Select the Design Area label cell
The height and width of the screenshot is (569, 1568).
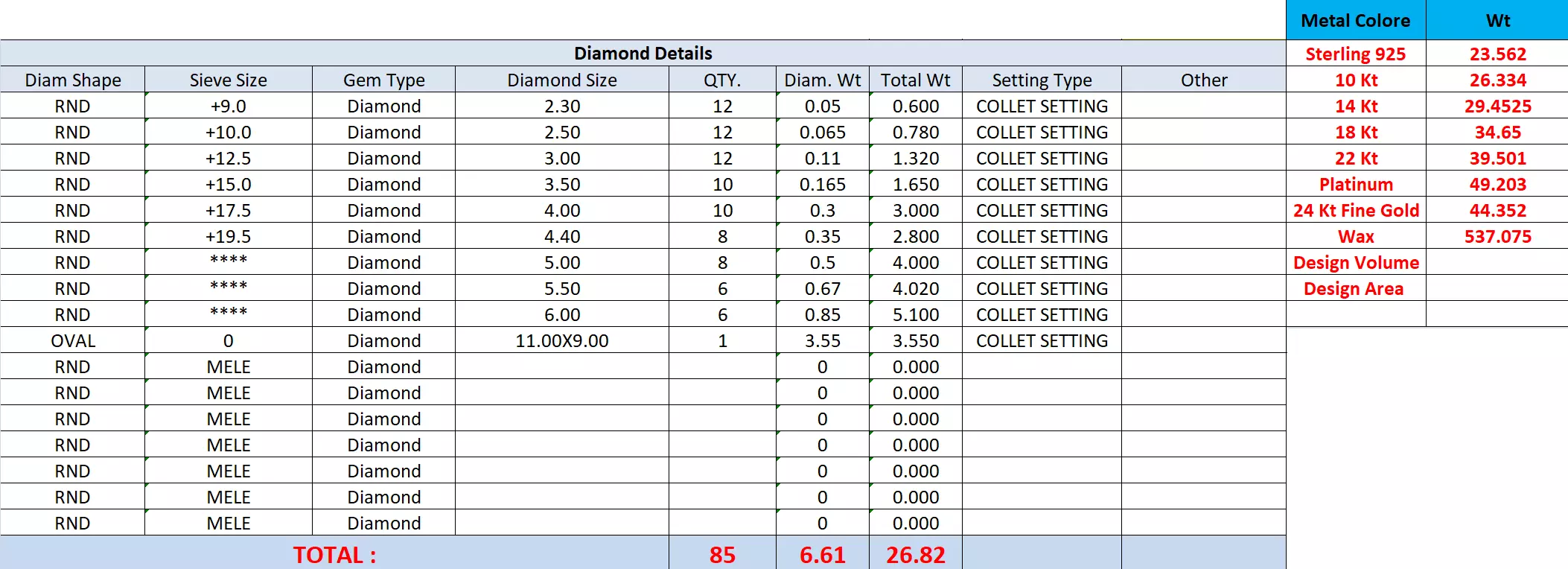click(x=1356, y=288)
